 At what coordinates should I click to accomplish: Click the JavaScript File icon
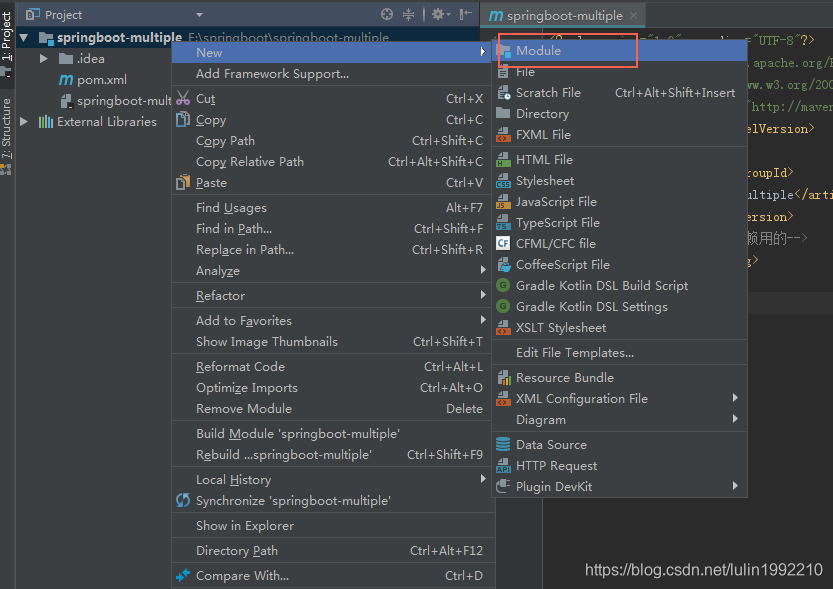503,202
